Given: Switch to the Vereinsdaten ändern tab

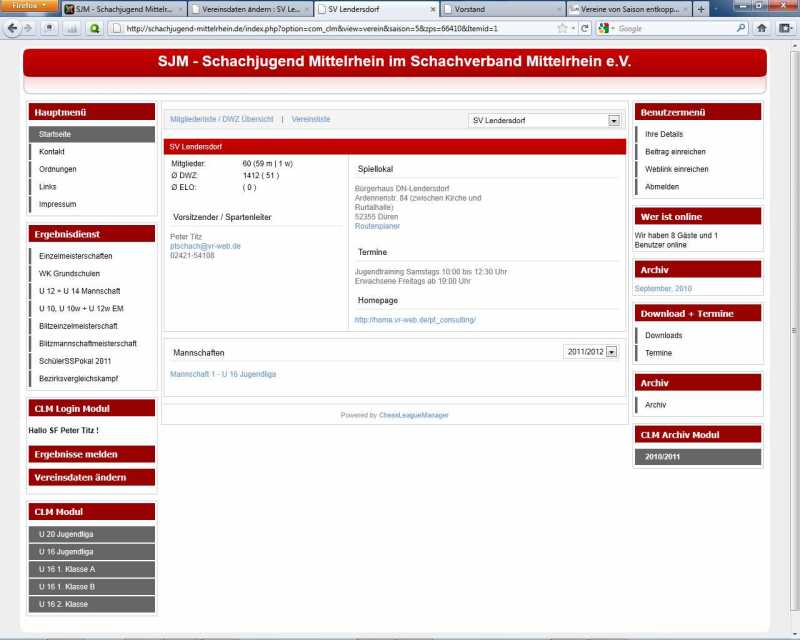Looking at the screenshot, I should pyautogui.click(x=248, y=9).
